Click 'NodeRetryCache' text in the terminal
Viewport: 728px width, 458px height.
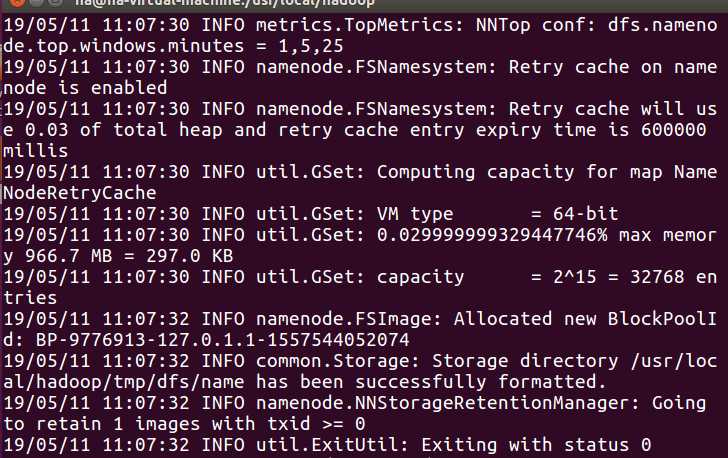click(x=79, y=193)
